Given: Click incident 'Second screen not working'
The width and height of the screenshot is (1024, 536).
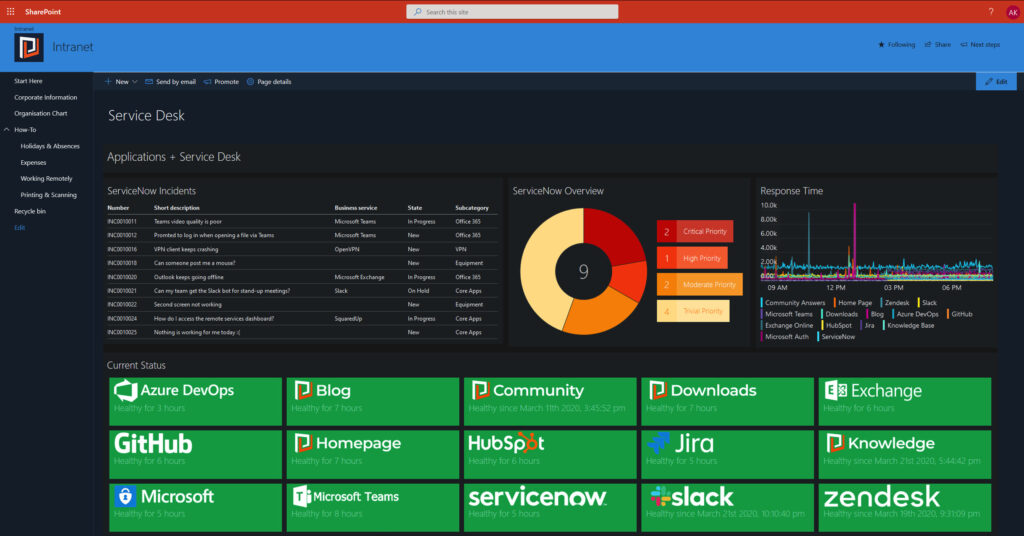Looking at the screenshot, I should pos(187,304).
